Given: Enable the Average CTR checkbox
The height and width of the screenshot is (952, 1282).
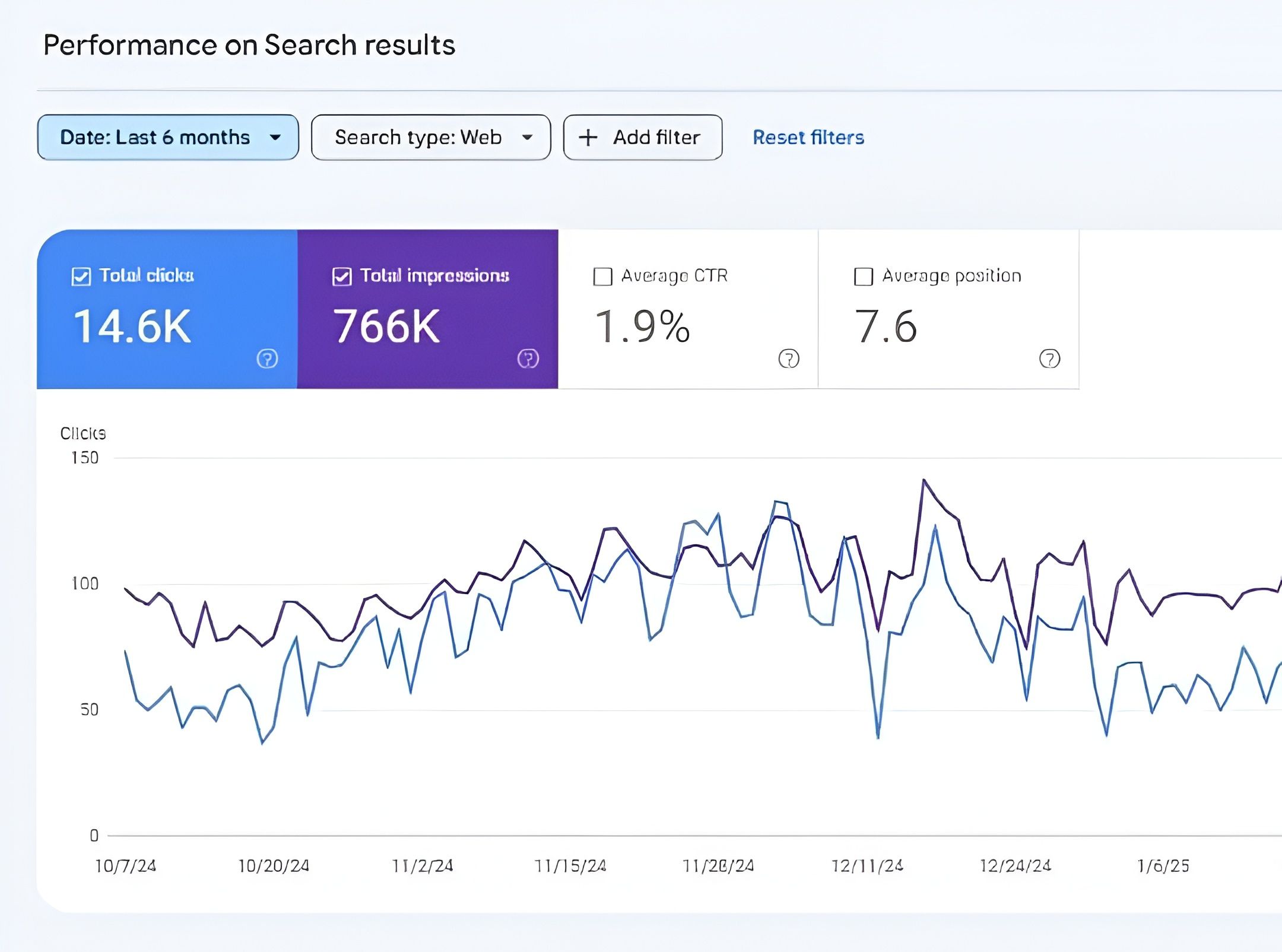Looking at the screenshot, I should [602, 277].
